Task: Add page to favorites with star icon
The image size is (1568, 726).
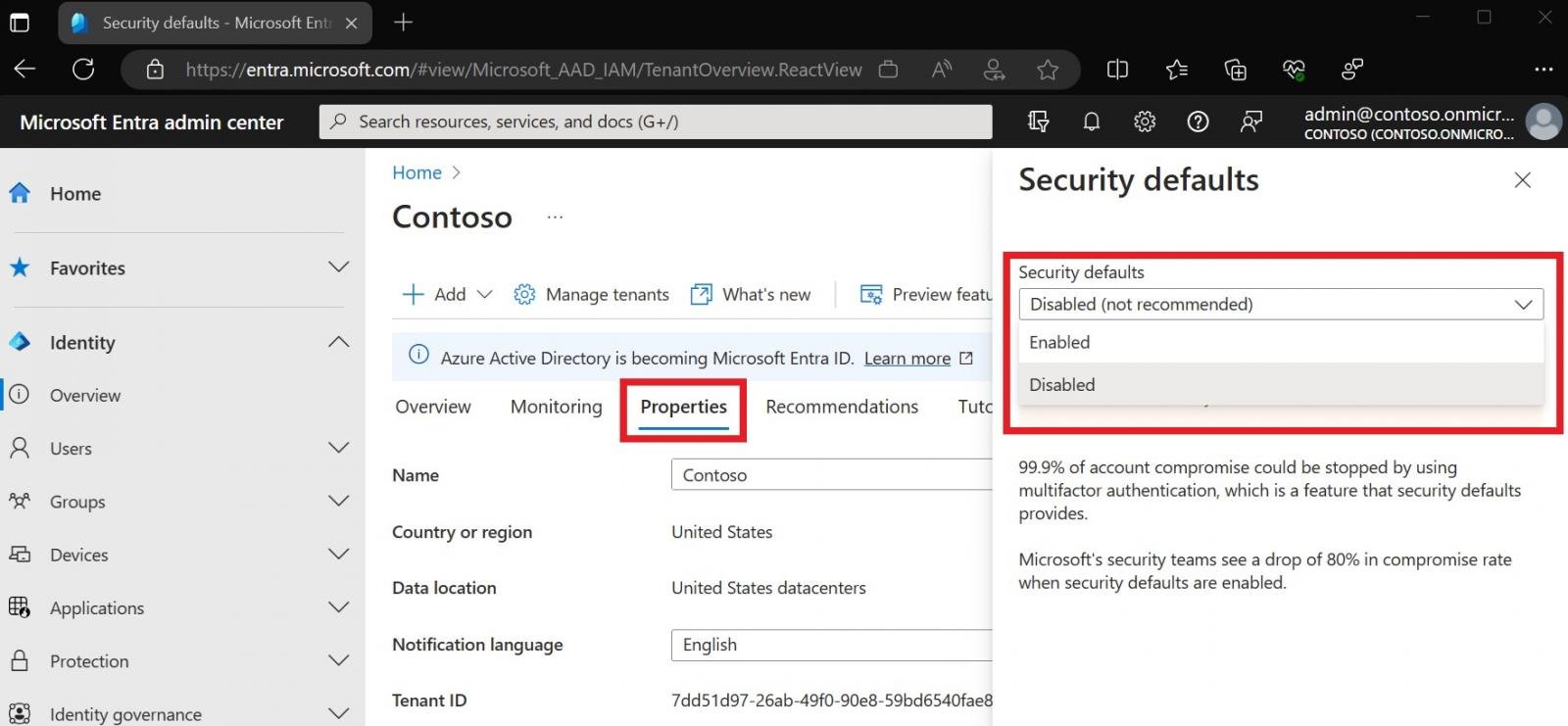Action: click(x=1048, y=70)
